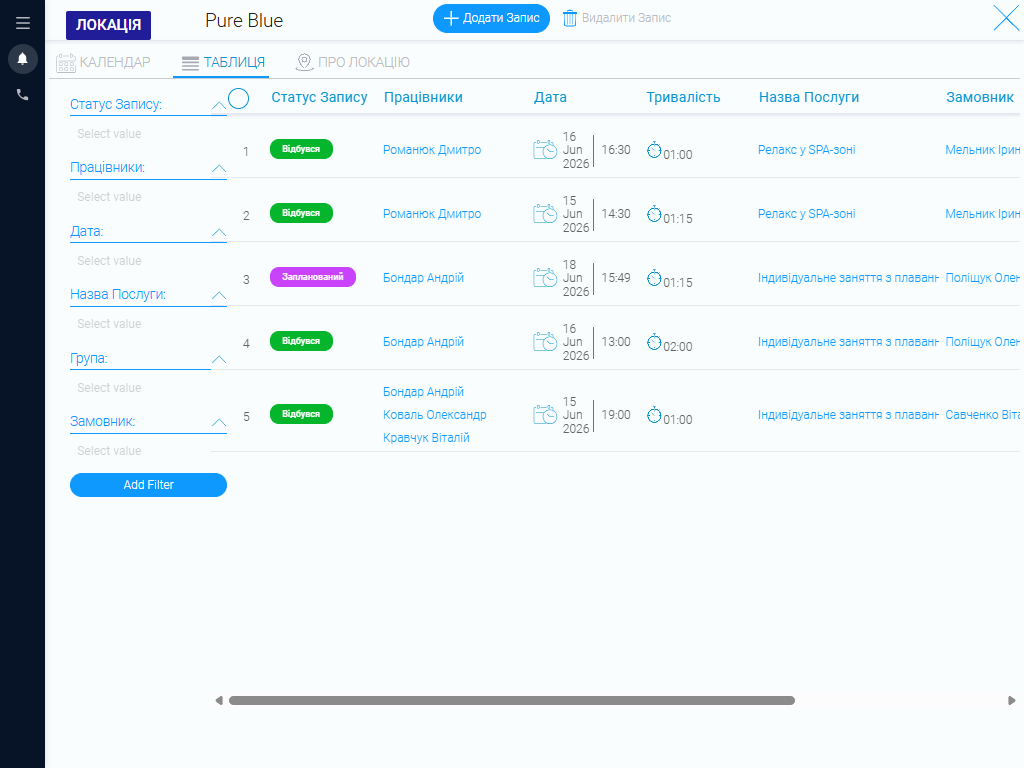Sort by Дата column header
The width and height of the screenshot is (1024, 768).
550,97
